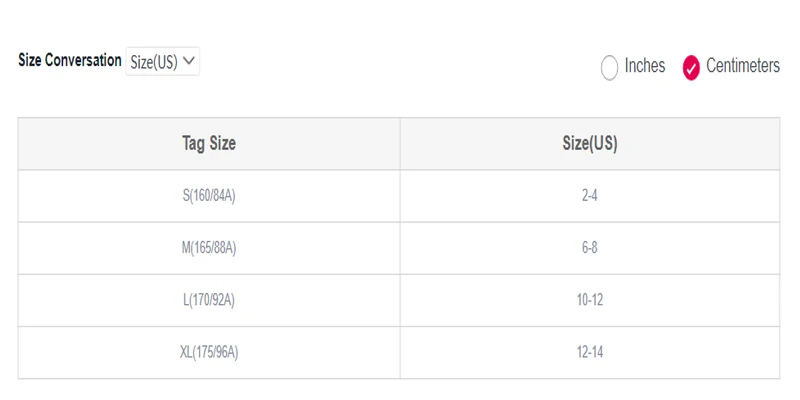Click the Centimeters label text
The image size is (800, 400).
743,66
